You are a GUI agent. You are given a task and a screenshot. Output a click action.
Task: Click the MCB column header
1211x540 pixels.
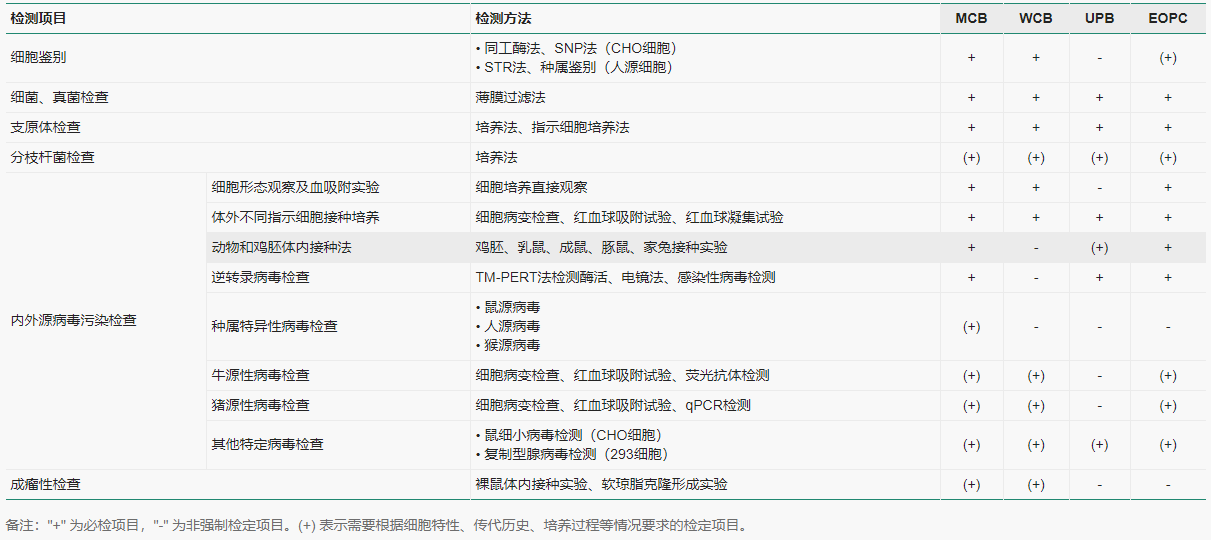(970, 19)
